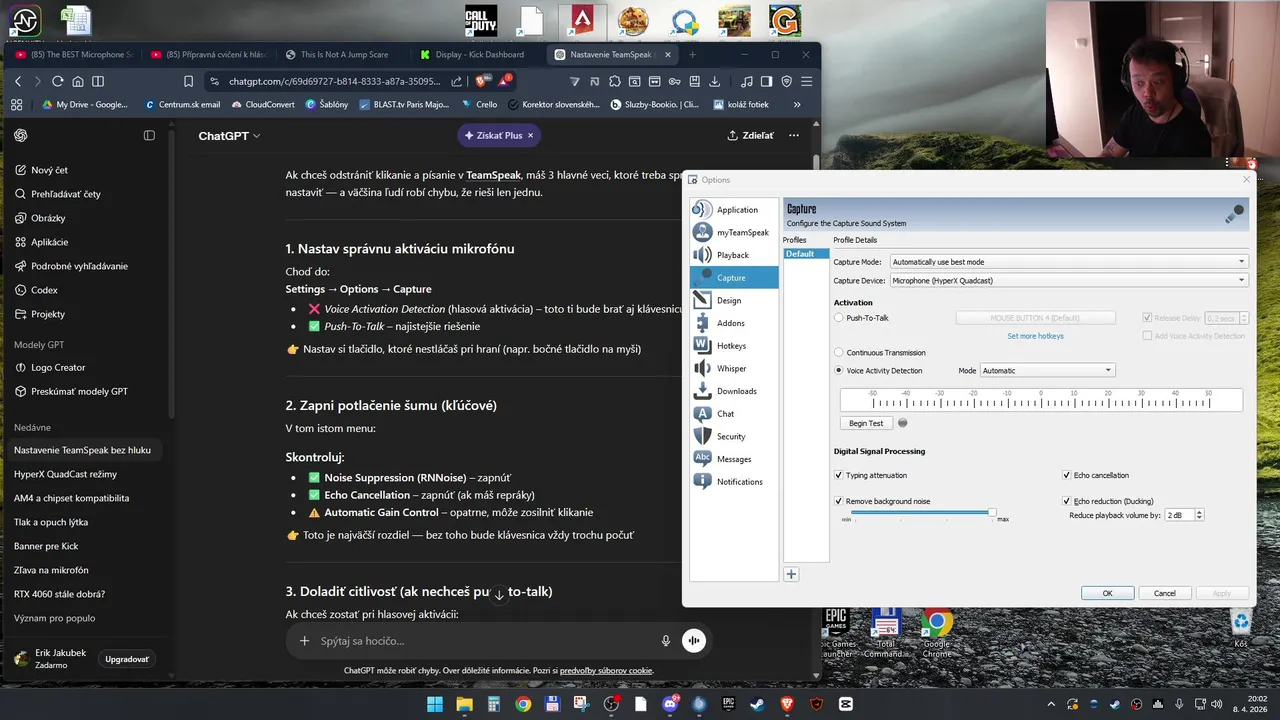Open HyperX QuadCast režimy chat

click(x=84, y=474)
